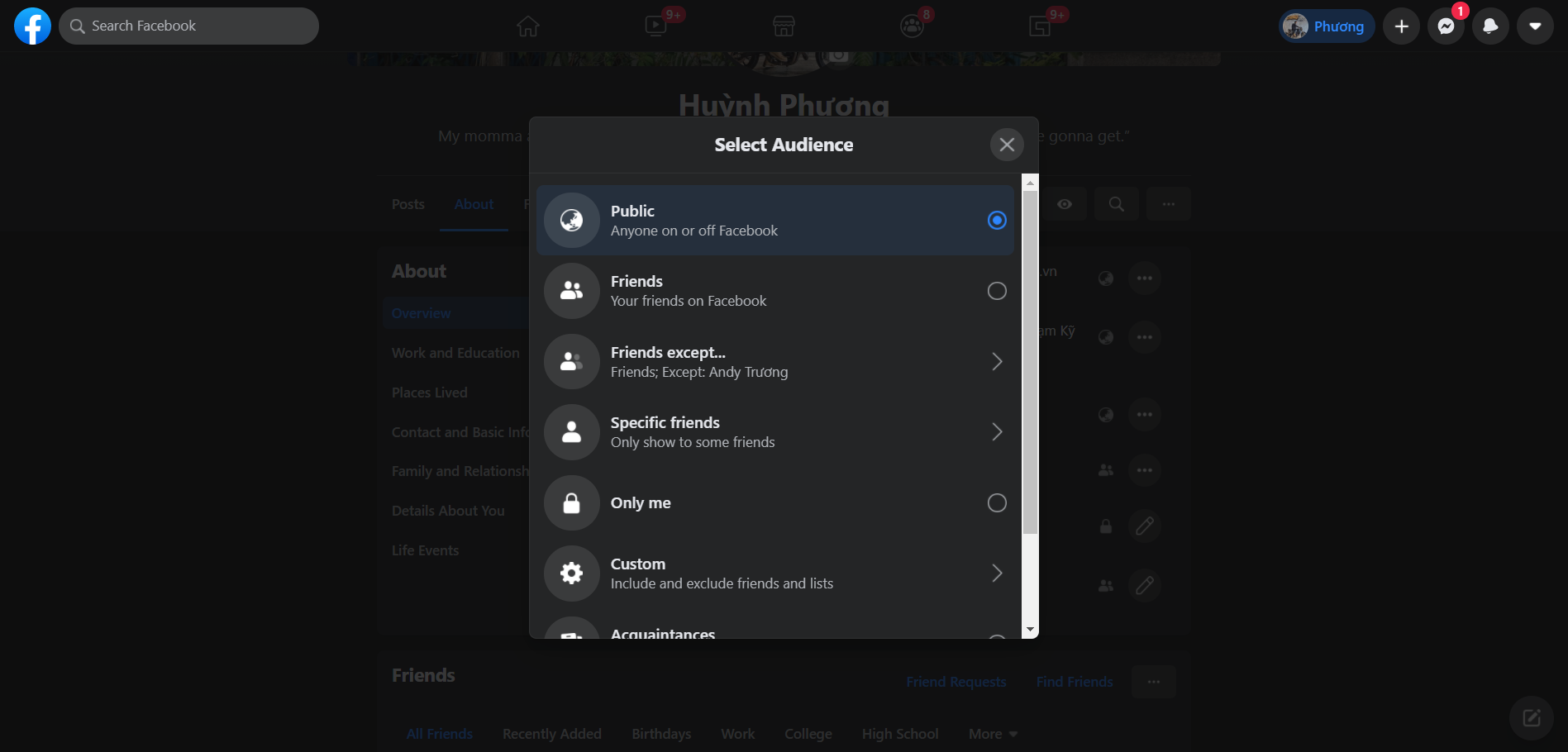Open Account dropdown arrow
This screenshot has height=752, width=1568.
coord(1535,26)
